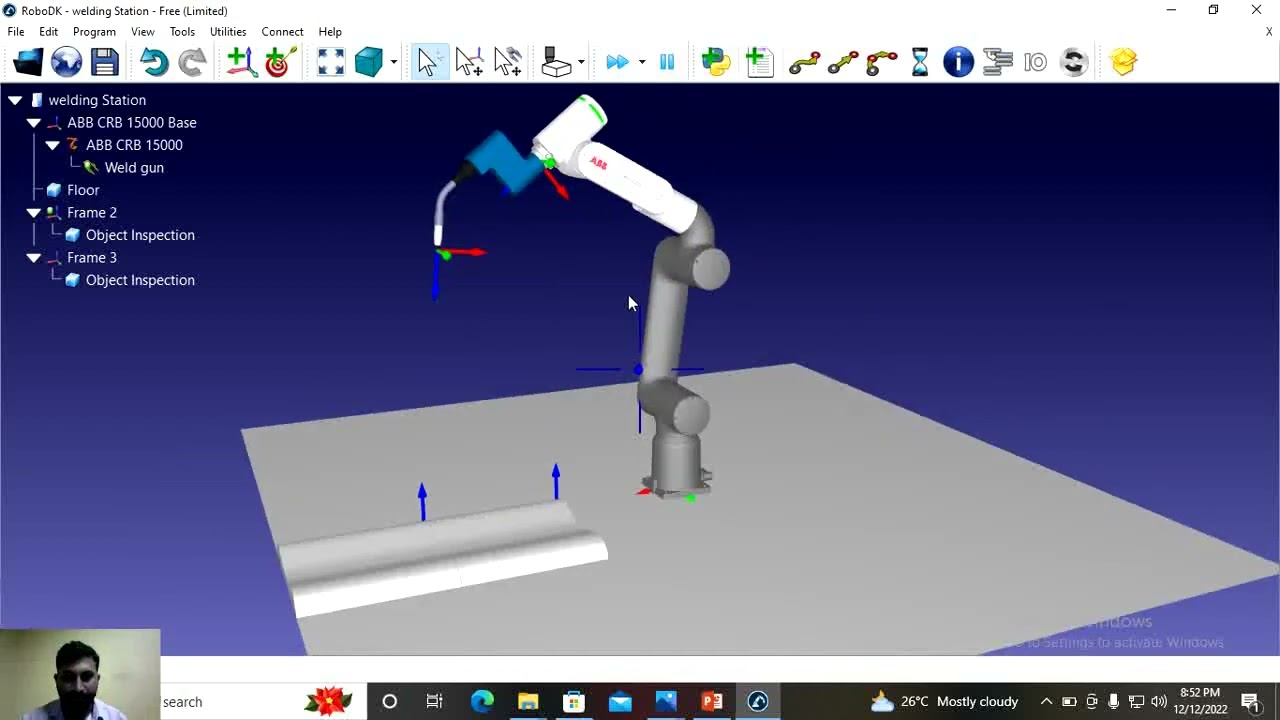Click the fast simulation button
The image size is (1280, 720).
(617, 62)
